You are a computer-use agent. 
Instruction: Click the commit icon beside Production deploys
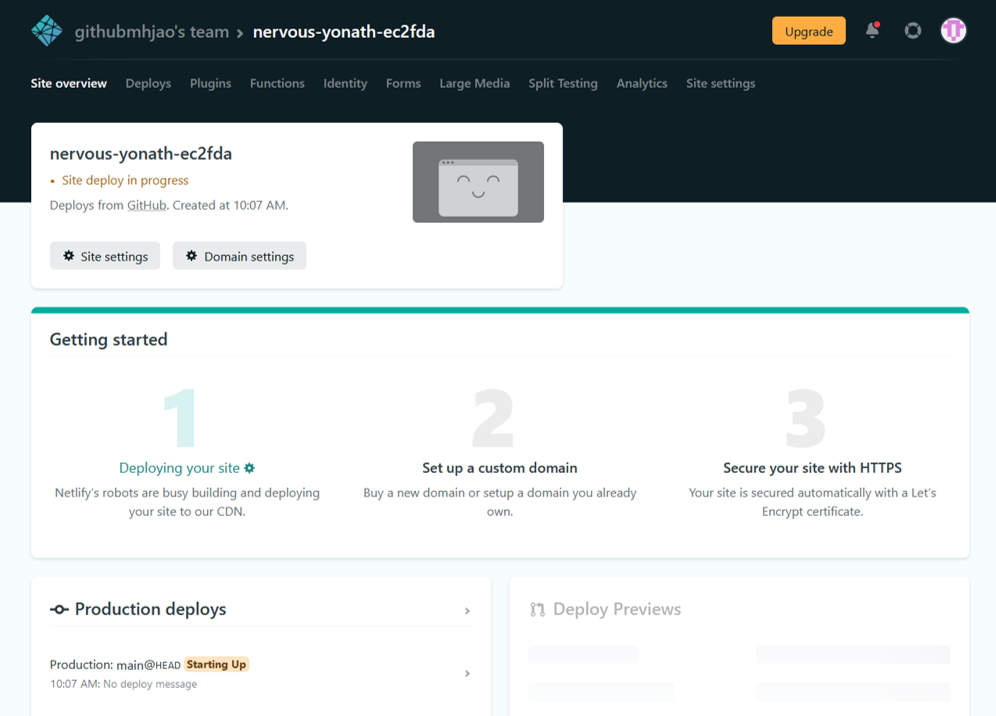pyautogui.click(x=59, y=609)
